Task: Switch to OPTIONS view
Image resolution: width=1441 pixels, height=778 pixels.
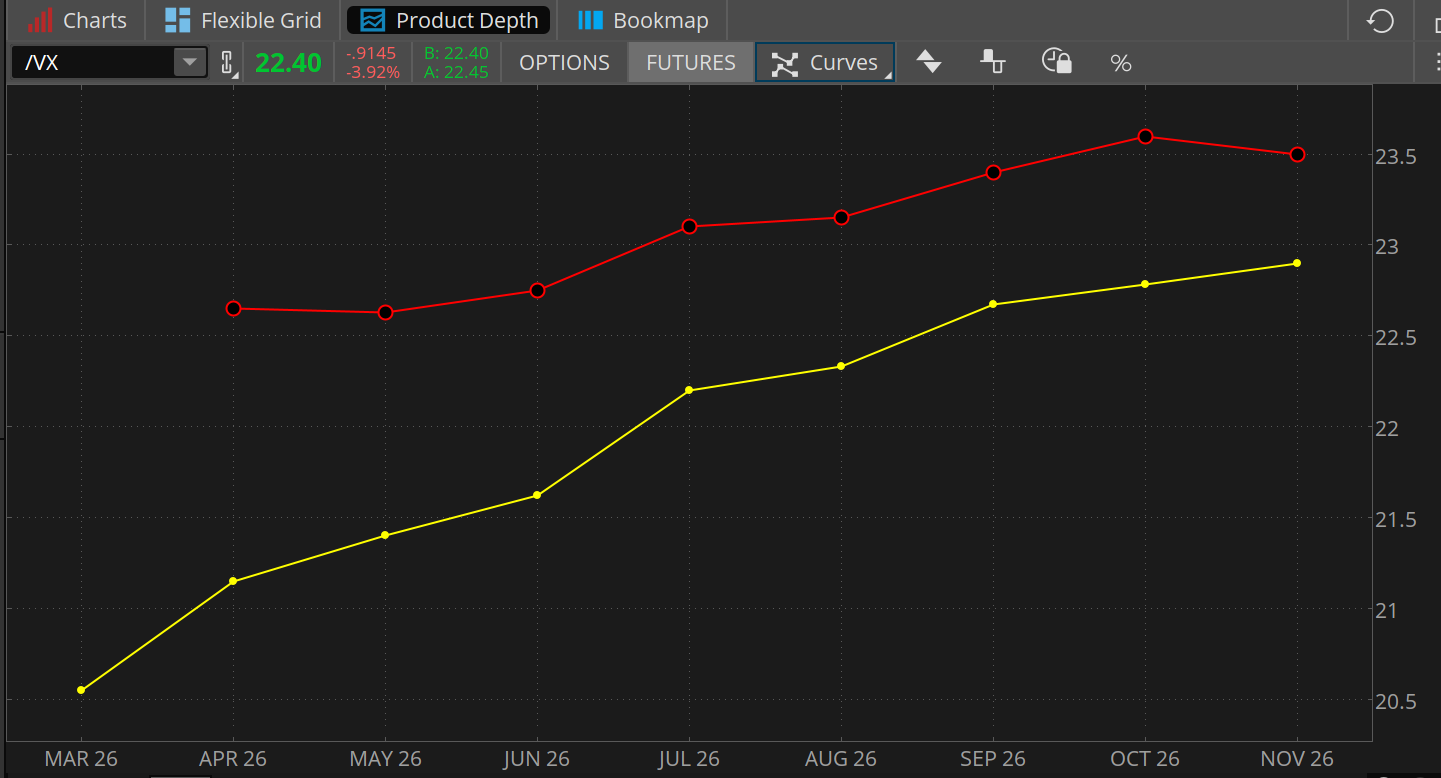Action: (x=564, y=63)
